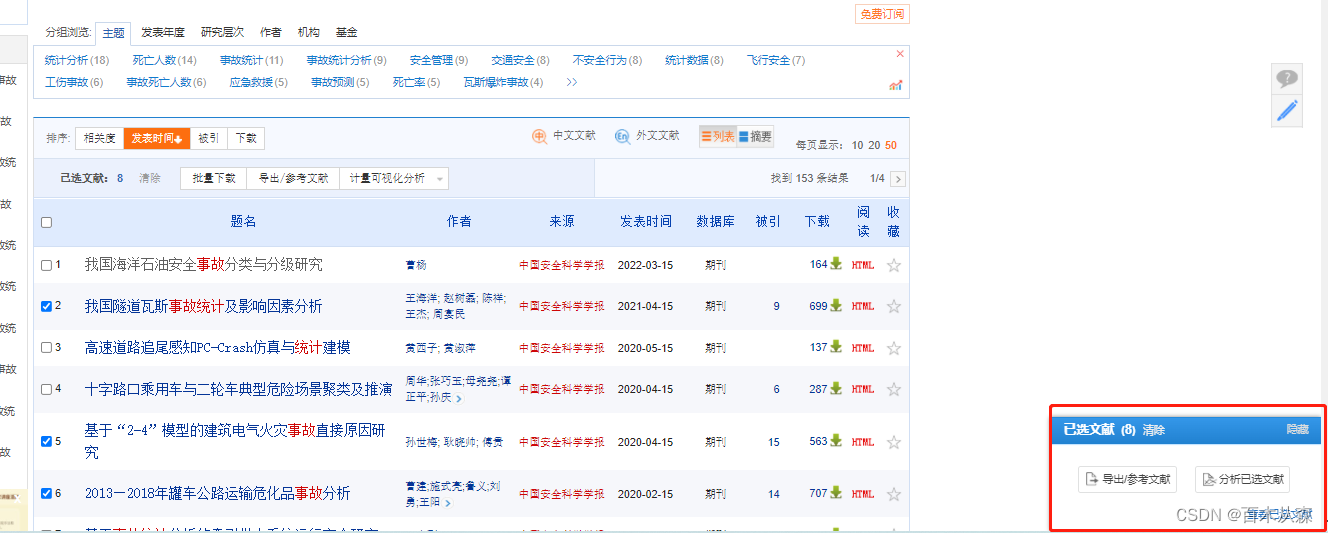Screen dimensions: 1328x533
Task: Toggle 发表时间 sort order
Action: (x=157, y=139)
